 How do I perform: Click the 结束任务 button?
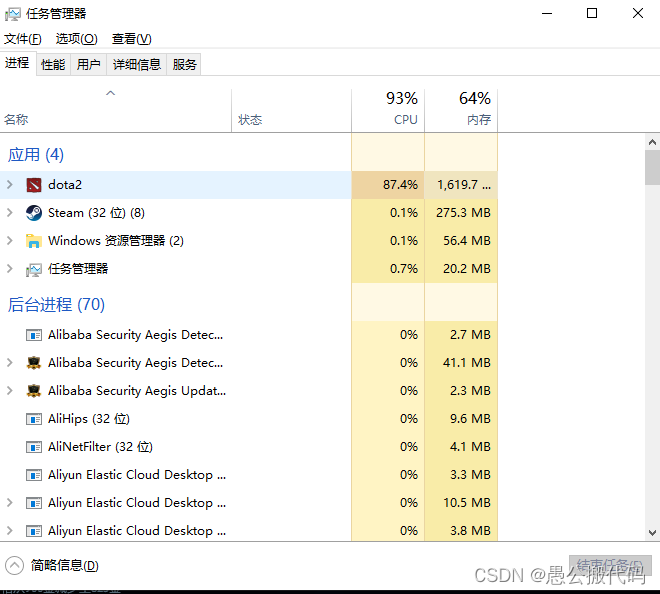point(610,565)
